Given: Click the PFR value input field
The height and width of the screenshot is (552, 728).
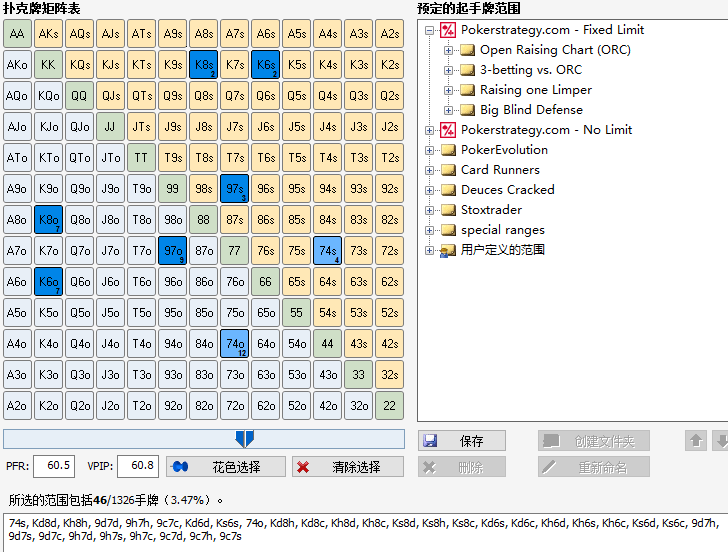Looking at the screenshot, I should pyautogui.click(x=54, y=466).
